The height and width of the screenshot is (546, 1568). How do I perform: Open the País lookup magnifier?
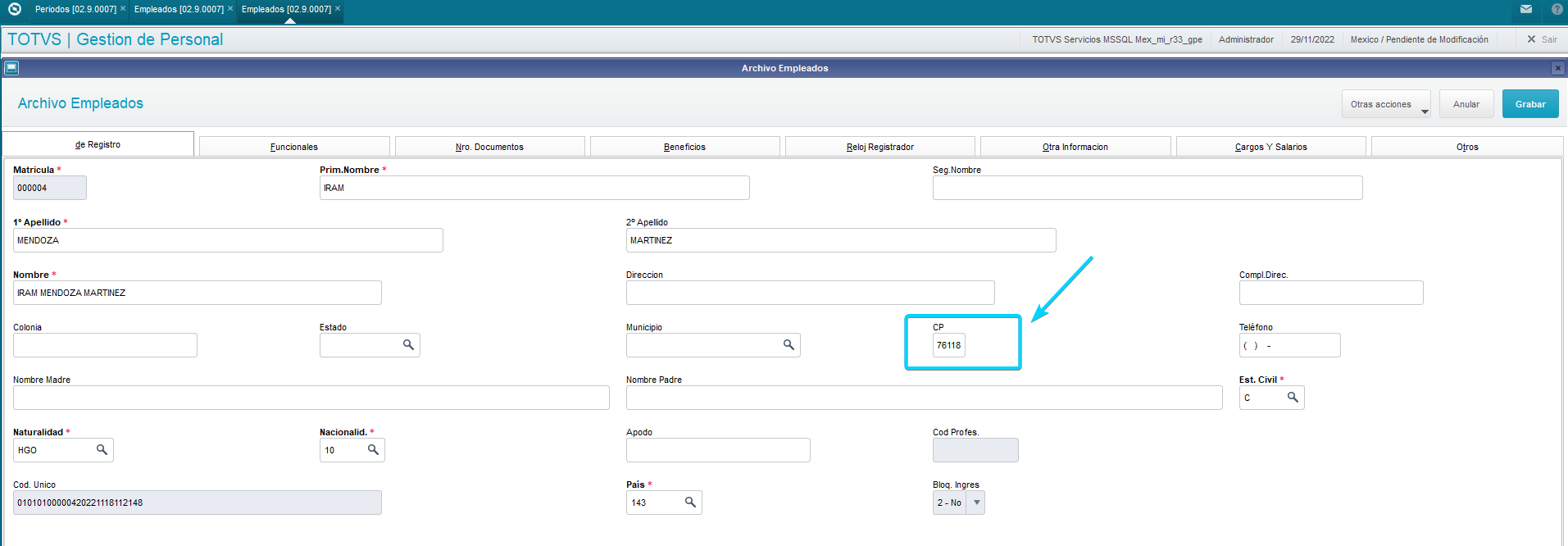(690, 503)
